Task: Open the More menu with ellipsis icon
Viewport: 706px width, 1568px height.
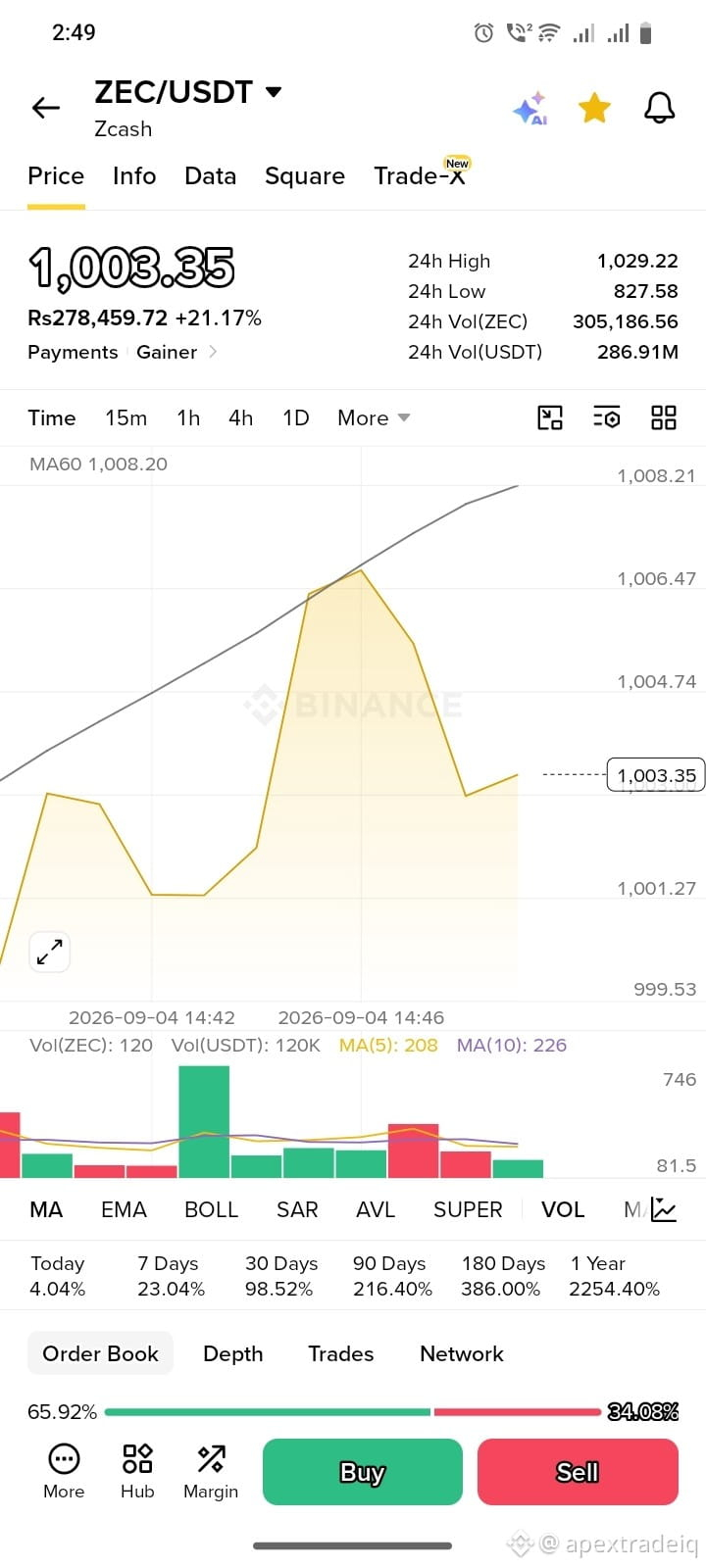Action: (x=64, y=1472)
